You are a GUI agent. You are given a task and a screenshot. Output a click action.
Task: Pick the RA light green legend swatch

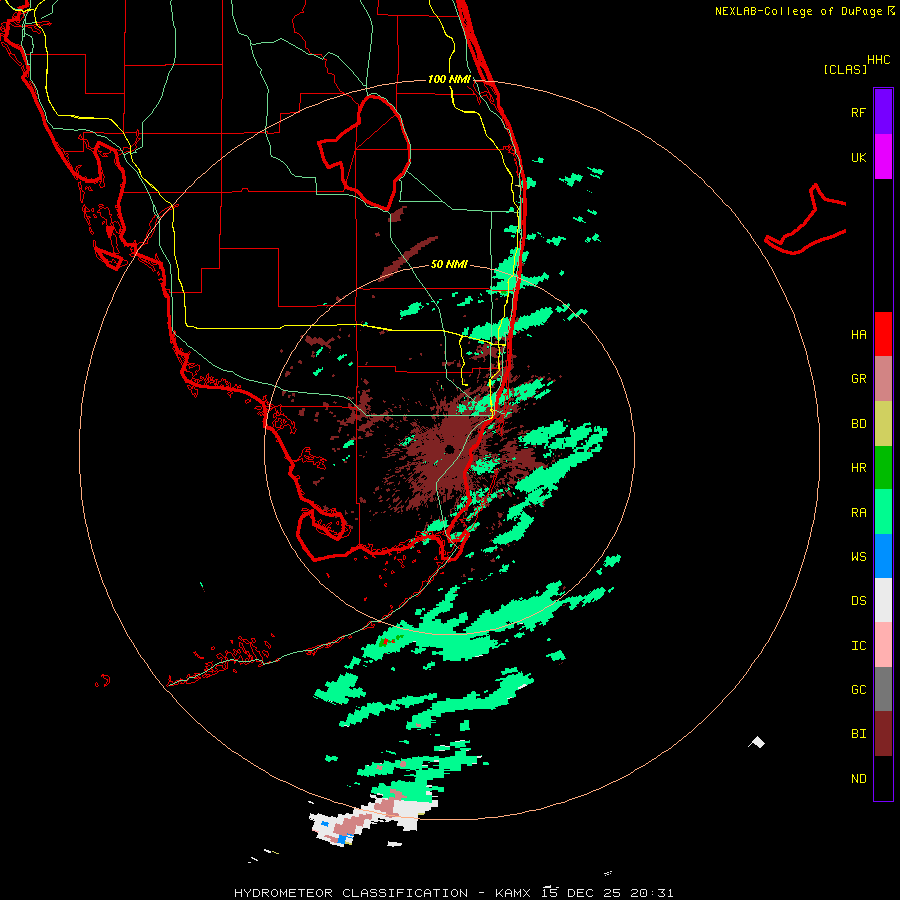pyautogui.click(x=883, y=512)
